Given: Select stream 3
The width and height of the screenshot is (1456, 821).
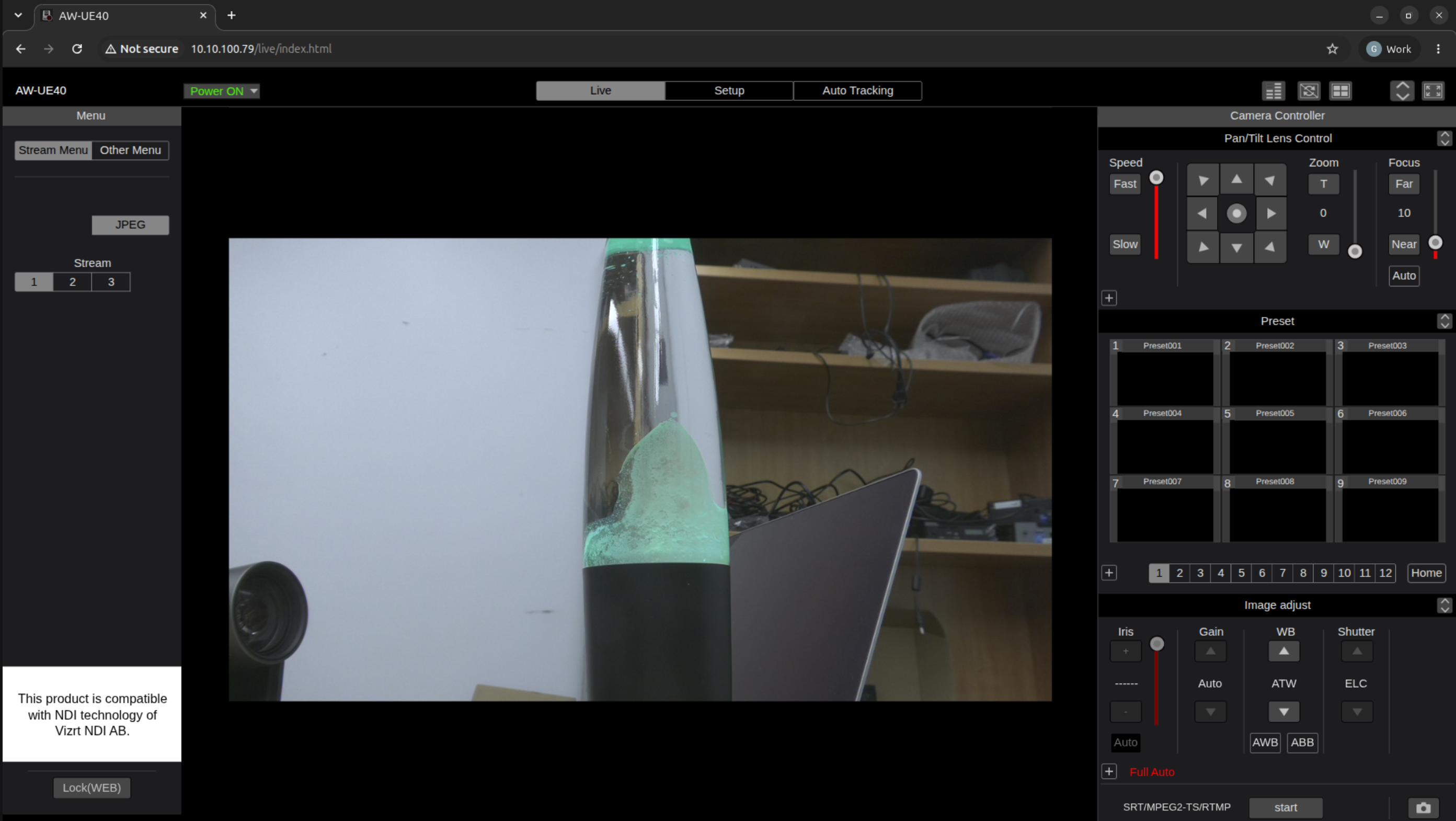Looking at the screenshot, I should (111, 281).
